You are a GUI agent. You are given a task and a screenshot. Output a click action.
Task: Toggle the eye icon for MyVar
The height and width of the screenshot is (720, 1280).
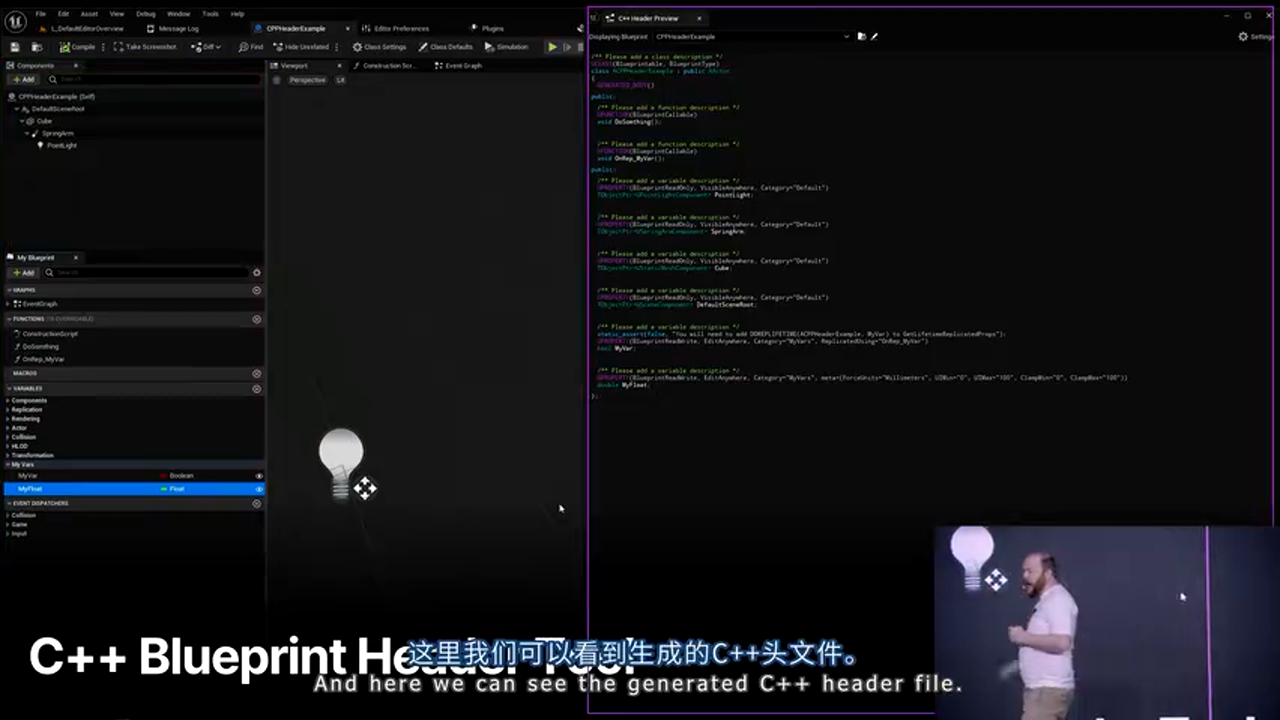(x=258, y=476)
